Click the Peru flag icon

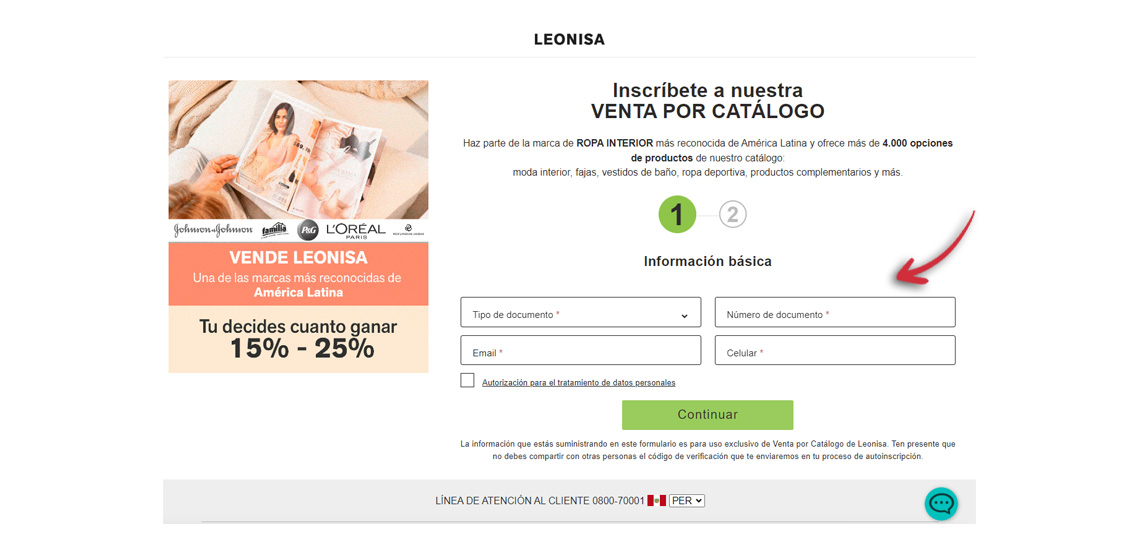pos(657,500)
